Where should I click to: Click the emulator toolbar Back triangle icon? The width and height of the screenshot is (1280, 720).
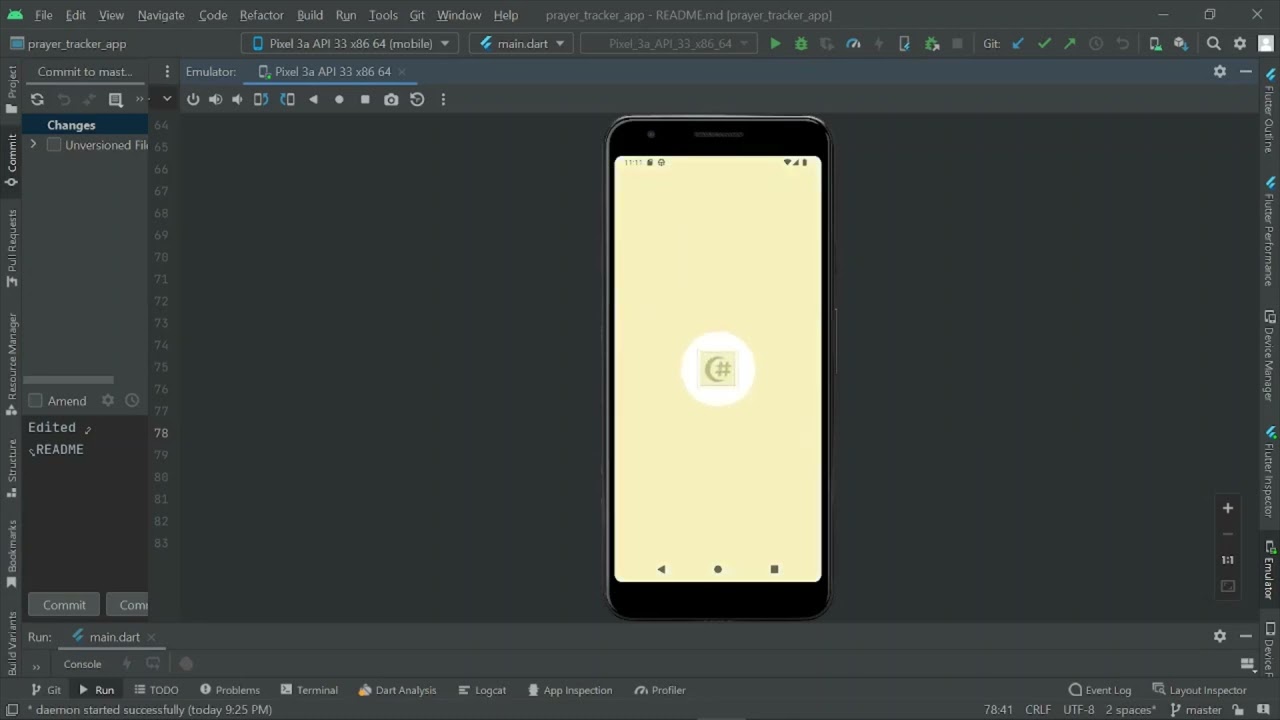click(x=313, y=99)
